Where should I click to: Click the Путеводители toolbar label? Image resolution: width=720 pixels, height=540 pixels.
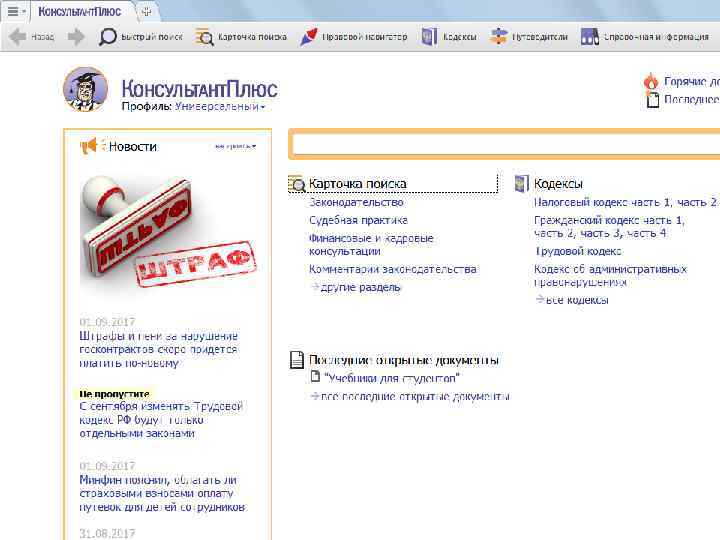[540, 37]
